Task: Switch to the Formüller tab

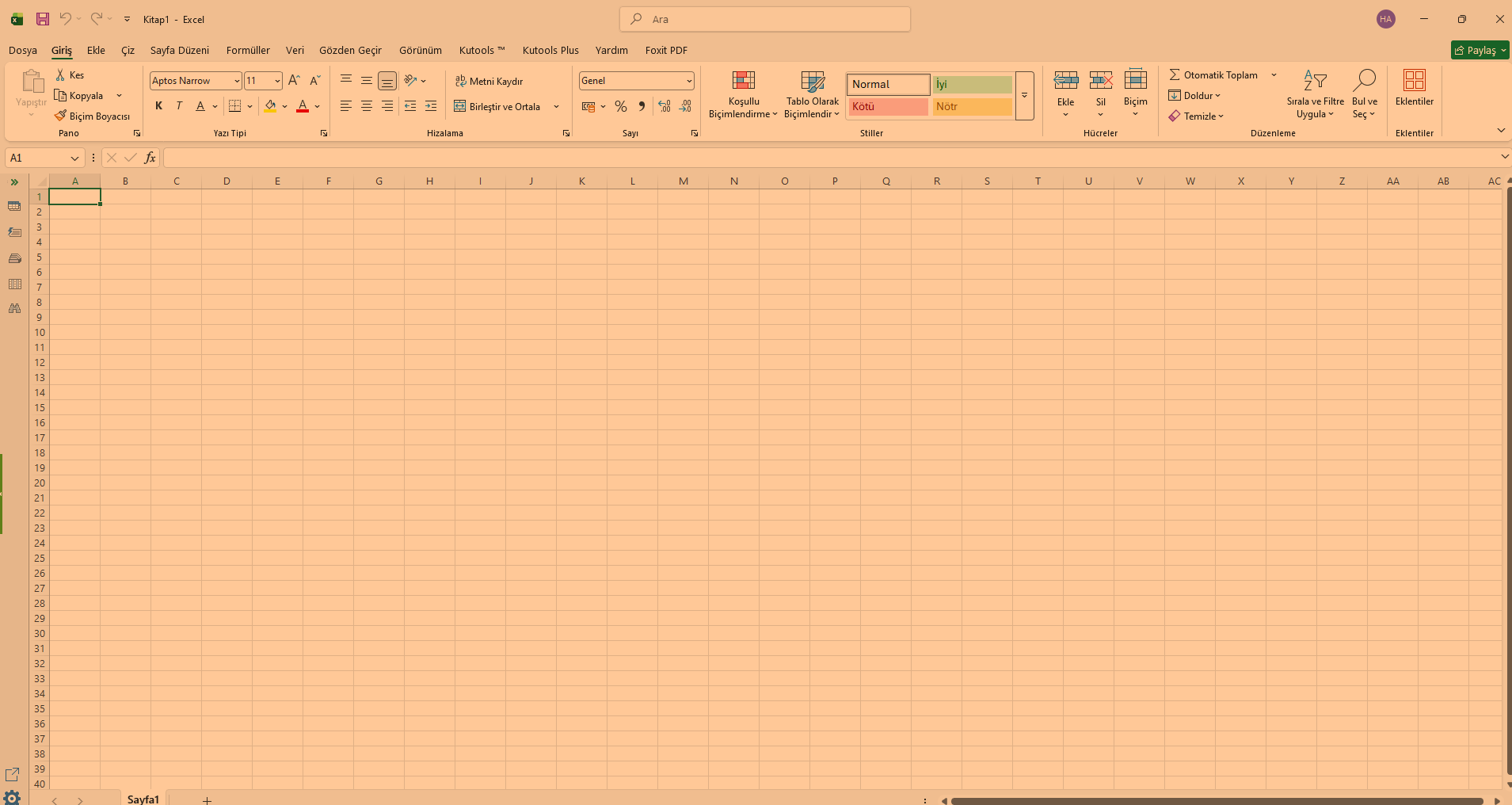Action: [248, 50]
